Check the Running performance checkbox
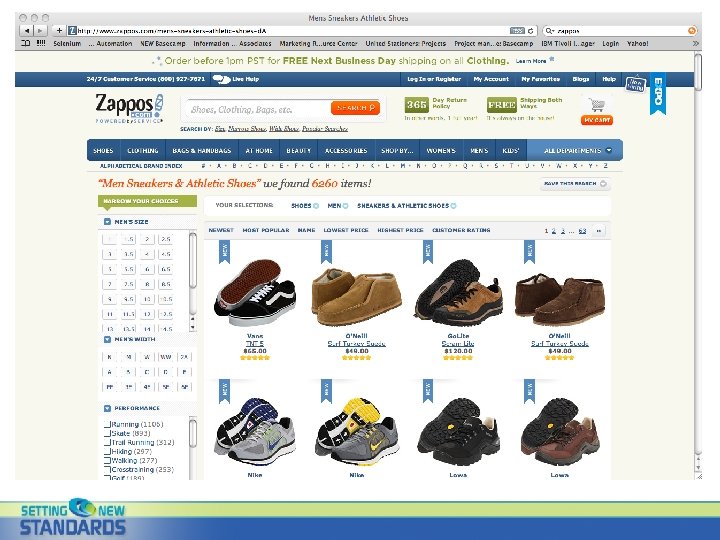 107,424
